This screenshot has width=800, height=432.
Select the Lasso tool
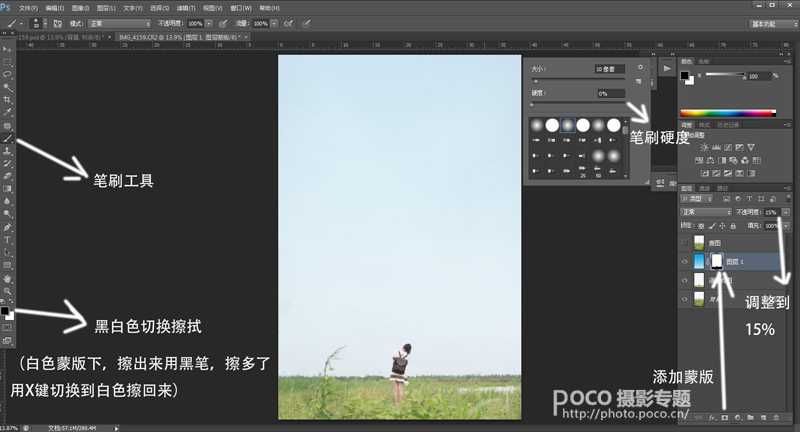7,74
